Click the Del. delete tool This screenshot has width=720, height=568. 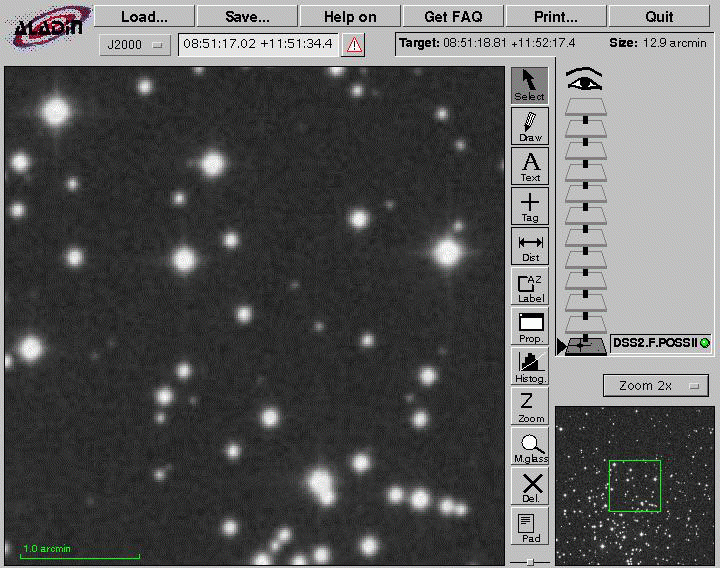click(530, 486)
